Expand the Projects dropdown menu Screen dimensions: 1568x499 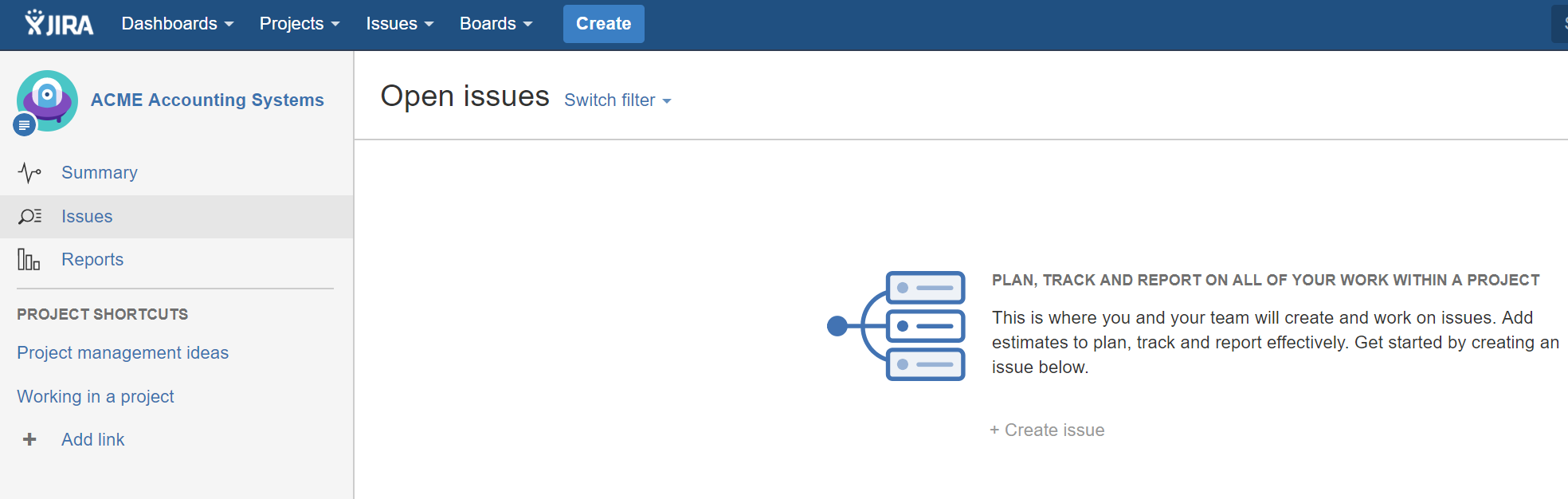(300, 24)
